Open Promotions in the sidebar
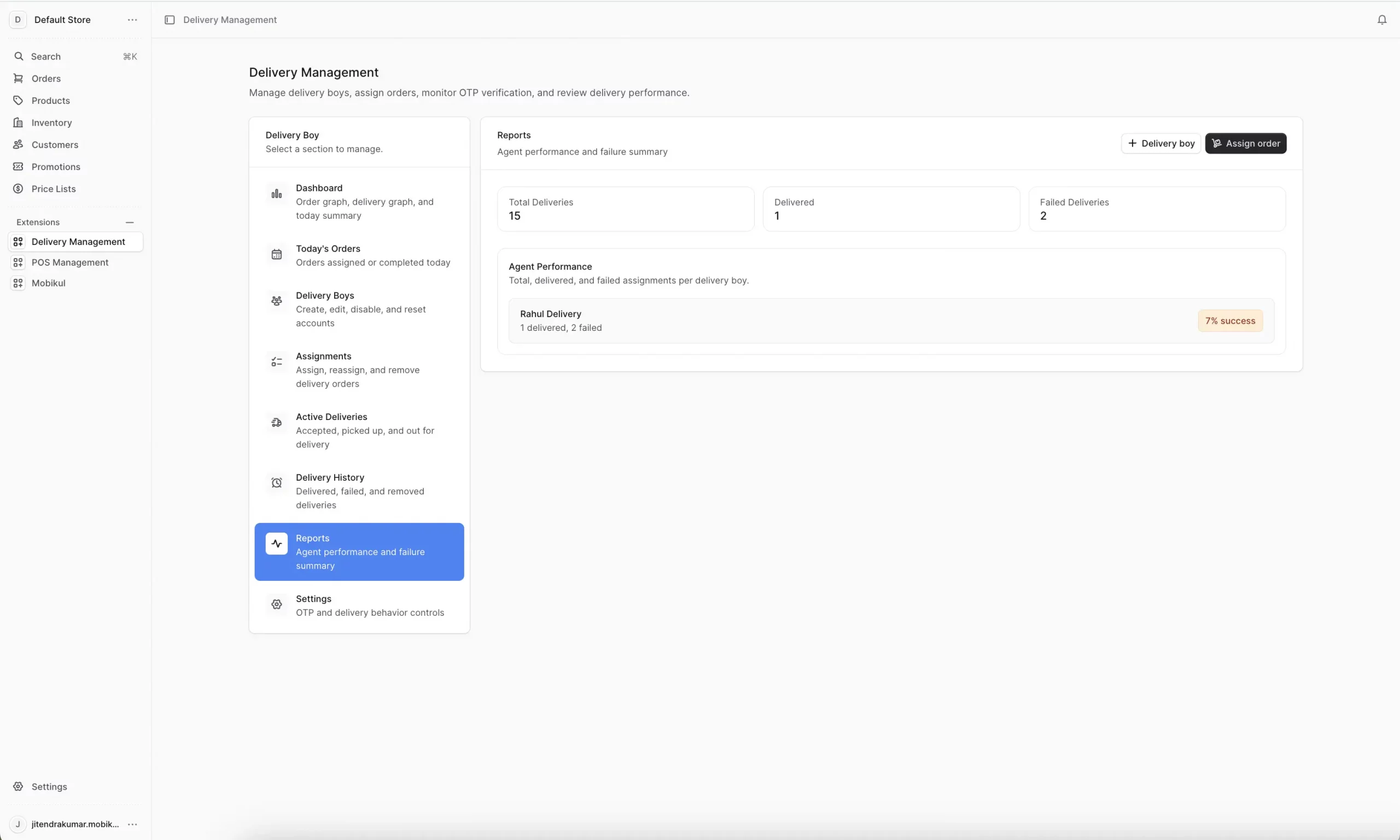The height and width of the screenshot is (840, 1400). [75, 167]
